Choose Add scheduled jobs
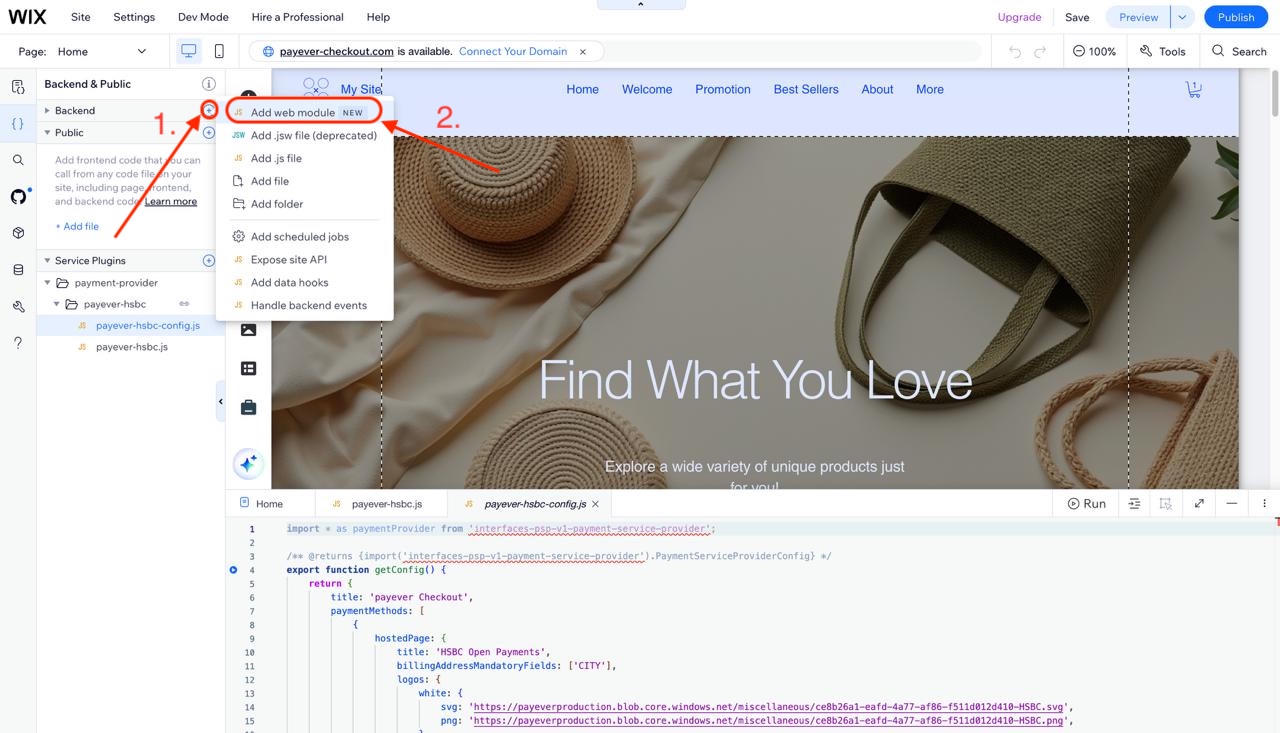This screenshot has height=733, width=1280. (x=304, y=237)
